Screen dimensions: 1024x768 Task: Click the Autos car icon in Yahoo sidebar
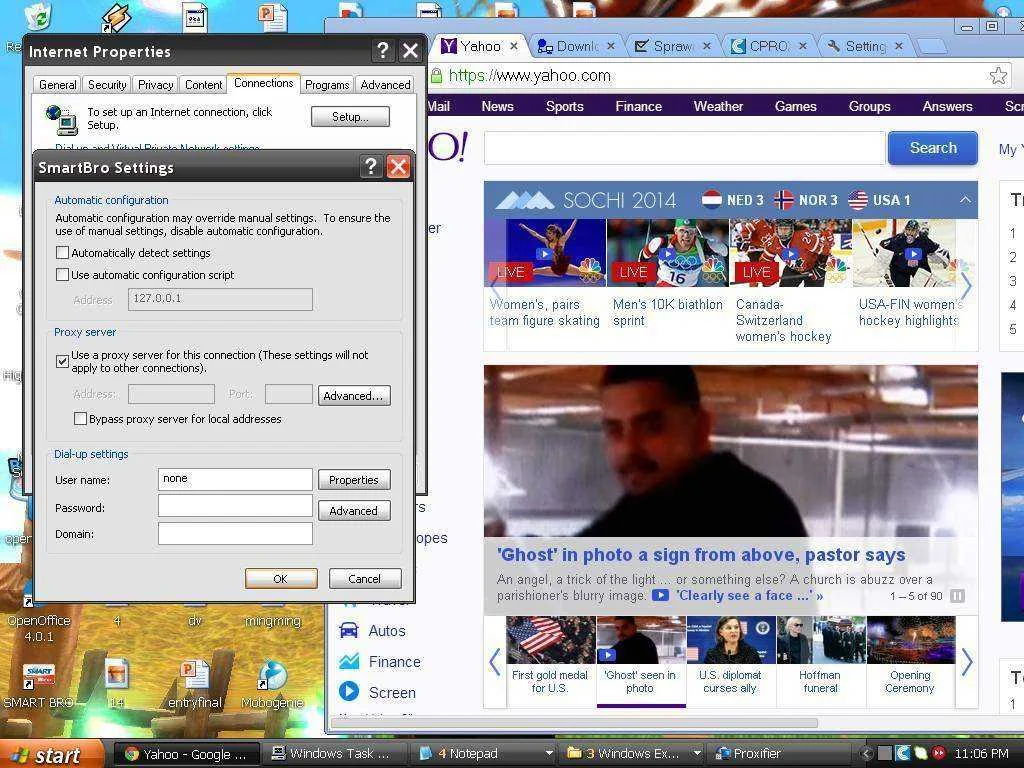click(349, 630)
